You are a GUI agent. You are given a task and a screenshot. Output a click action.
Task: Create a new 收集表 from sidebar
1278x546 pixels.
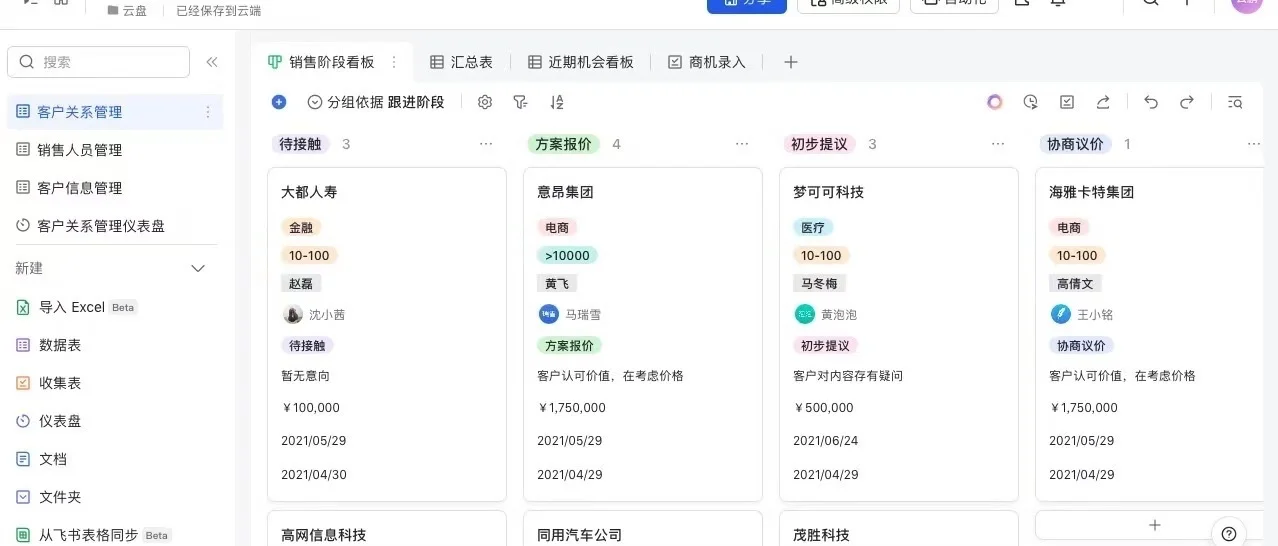click(x=49, y=383)
